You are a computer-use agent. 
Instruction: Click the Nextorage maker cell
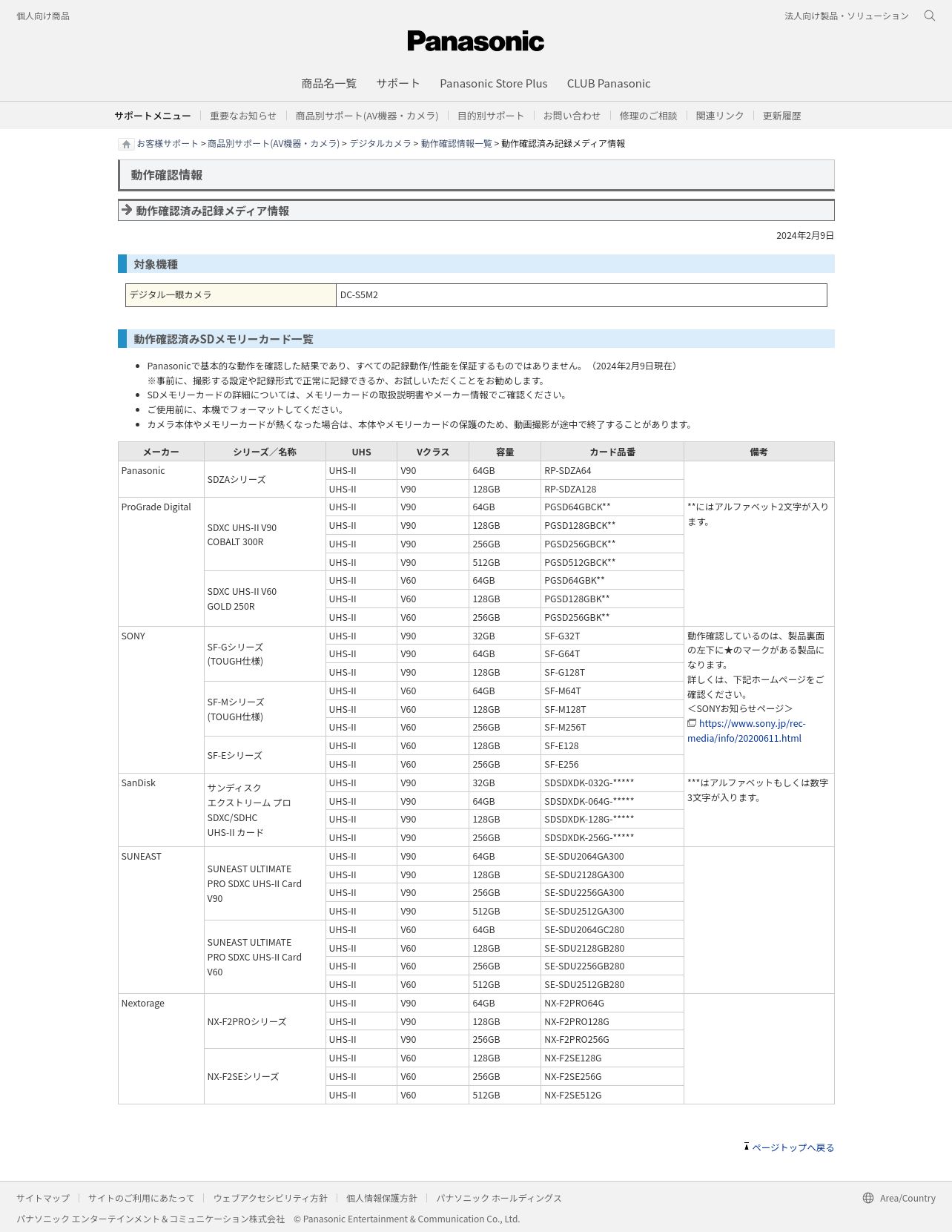click(161, 1049)
